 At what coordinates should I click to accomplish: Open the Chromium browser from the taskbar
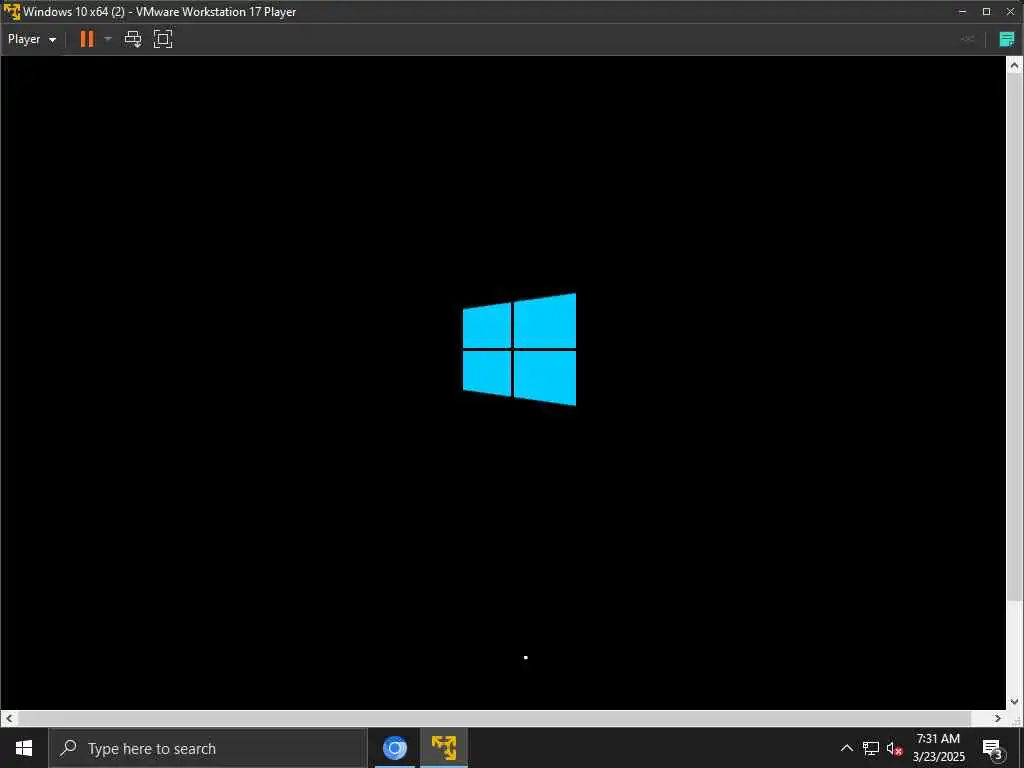click(x=394, y=748)
